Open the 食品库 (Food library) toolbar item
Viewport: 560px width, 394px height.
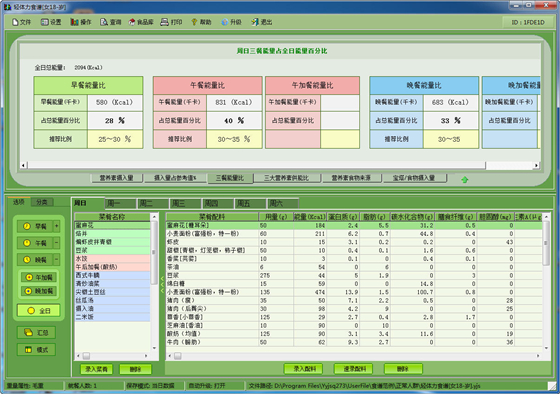click(x=141, y=22)
